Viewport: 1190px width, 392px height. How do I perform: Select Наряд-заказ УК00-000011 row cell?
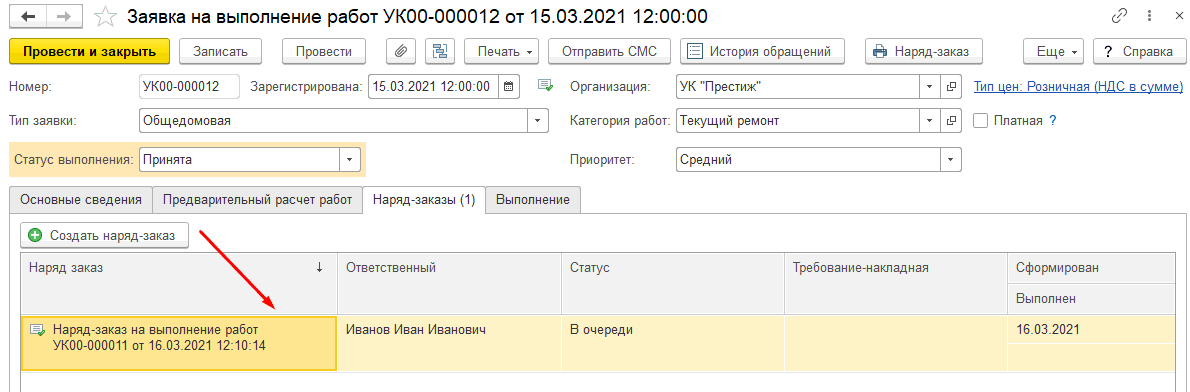click(x=179, y=343)
